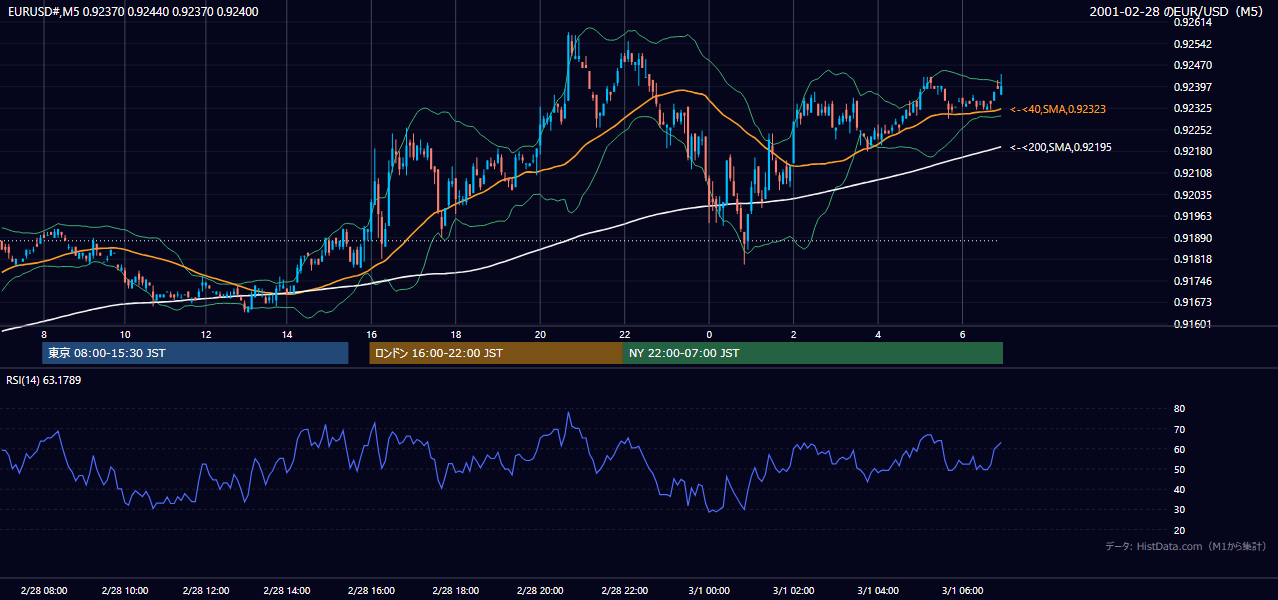Click the RSI(14) 63.1789 indicator label

[x=44, y=380]
